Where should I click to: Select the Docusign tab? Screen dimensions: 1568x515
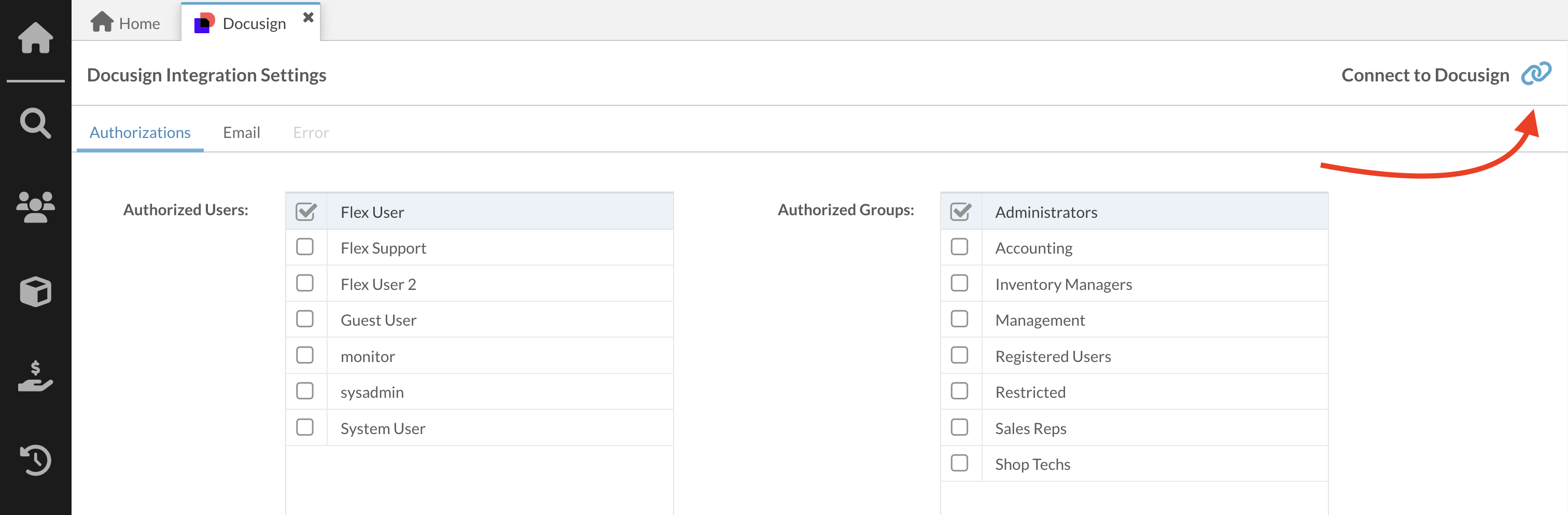[250, 22]
